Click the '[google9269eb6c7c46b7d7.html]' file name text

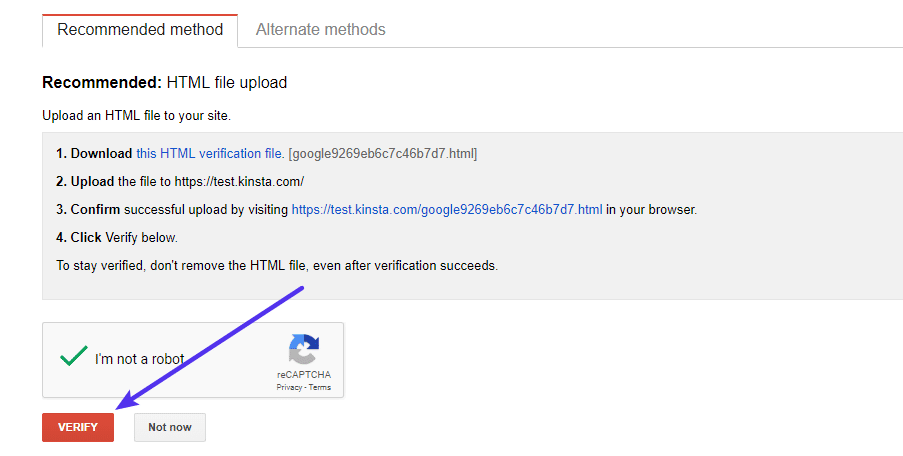[x=383, y=154]
